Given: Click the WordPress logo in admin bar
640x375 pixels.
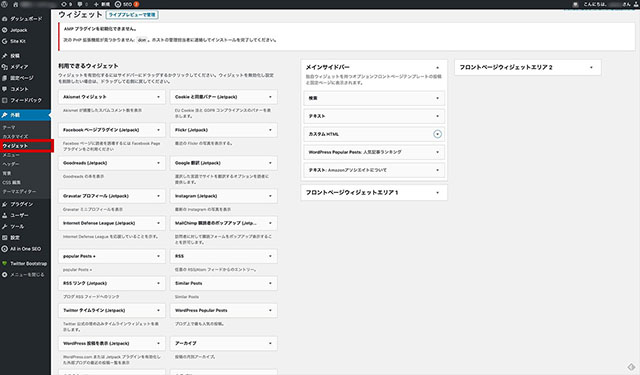Looking at the screenshot, I should coord(4,4).
